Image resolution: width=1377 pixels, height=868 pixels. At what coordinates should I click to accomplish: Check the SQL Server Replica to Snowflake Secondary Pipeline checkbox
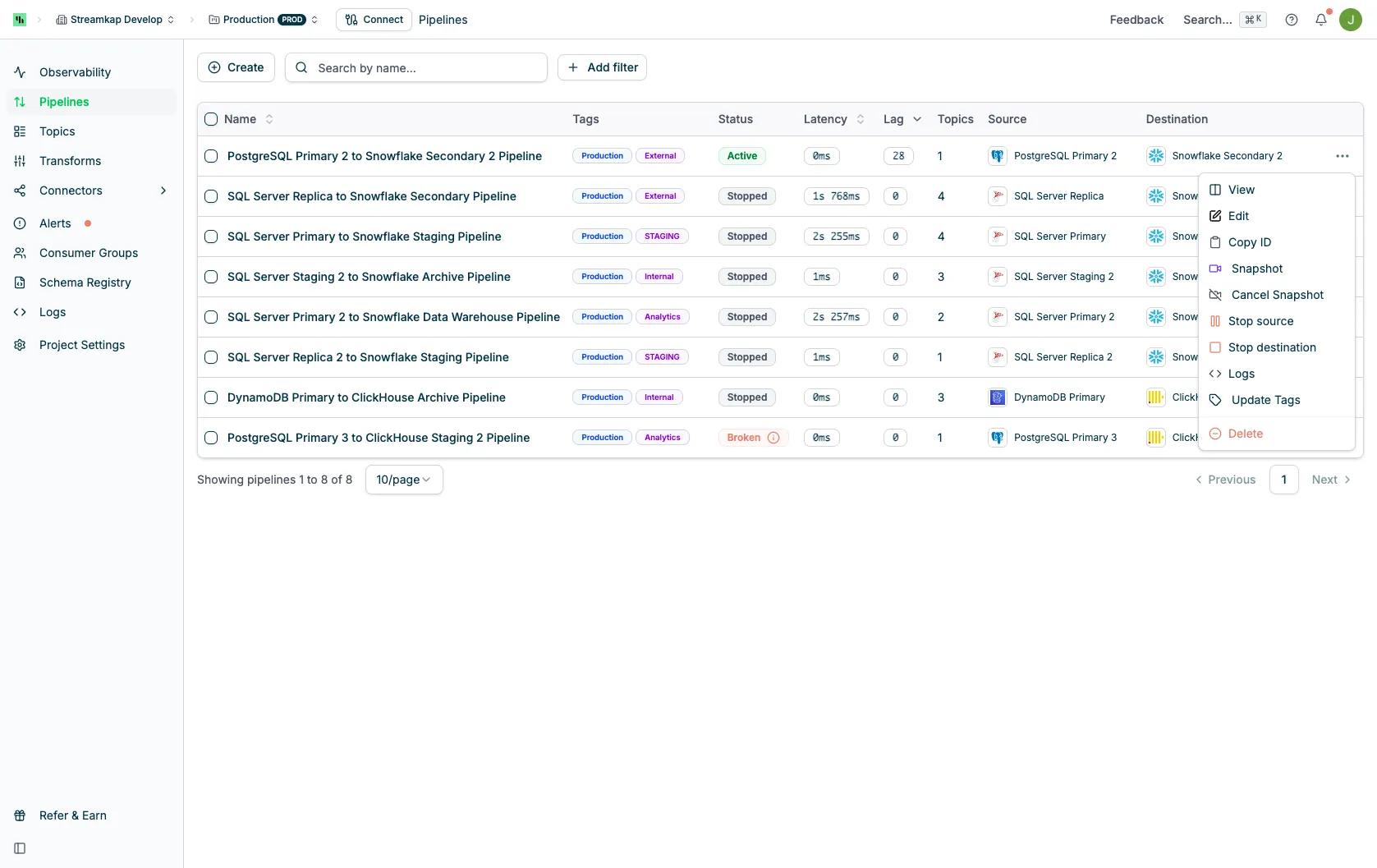pos(211,196)
